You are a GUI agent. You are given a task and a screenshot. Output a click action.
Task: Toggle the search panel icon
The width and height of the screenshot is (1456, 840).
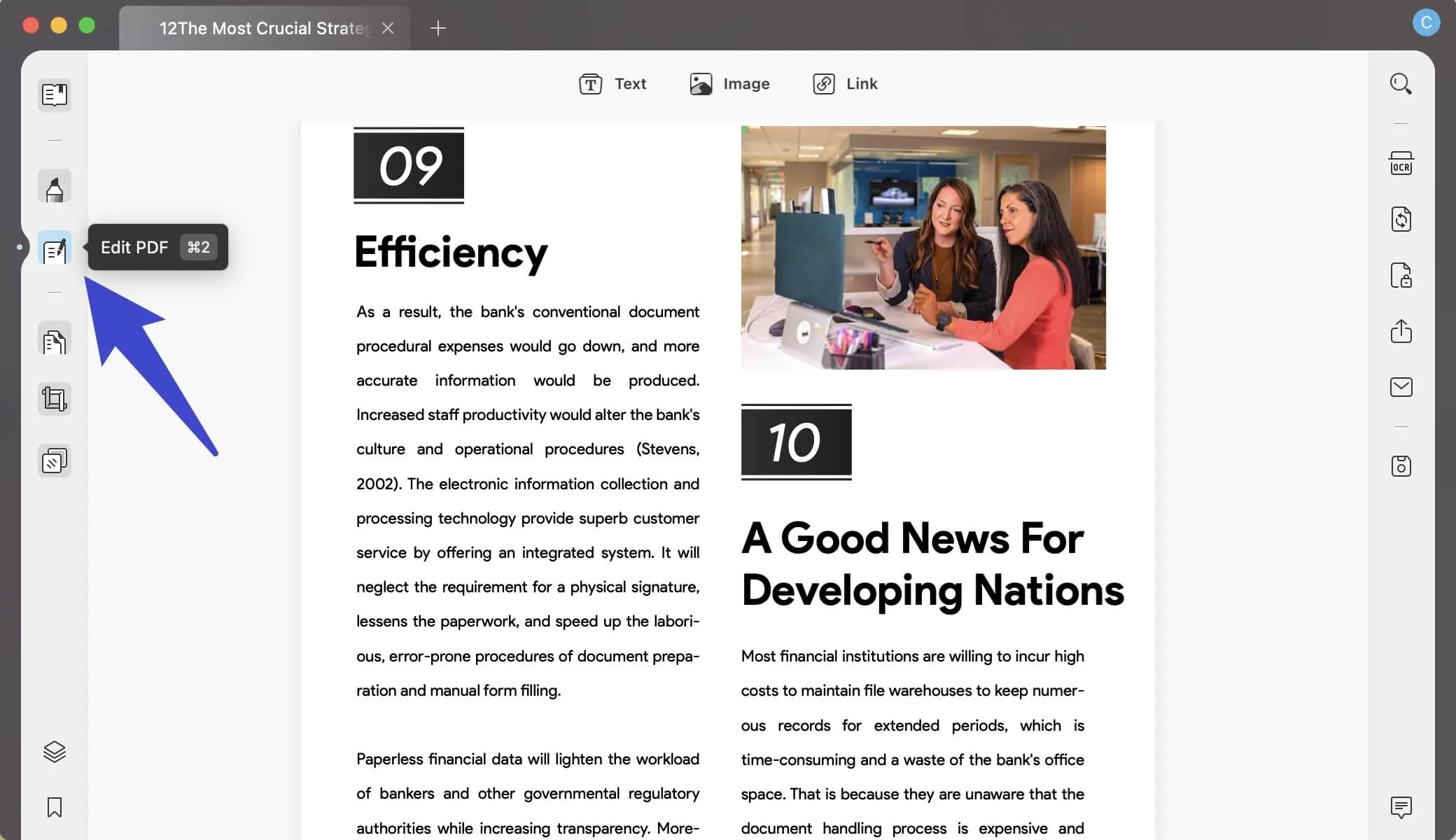pyautogui.click(x=1399, y=84)
